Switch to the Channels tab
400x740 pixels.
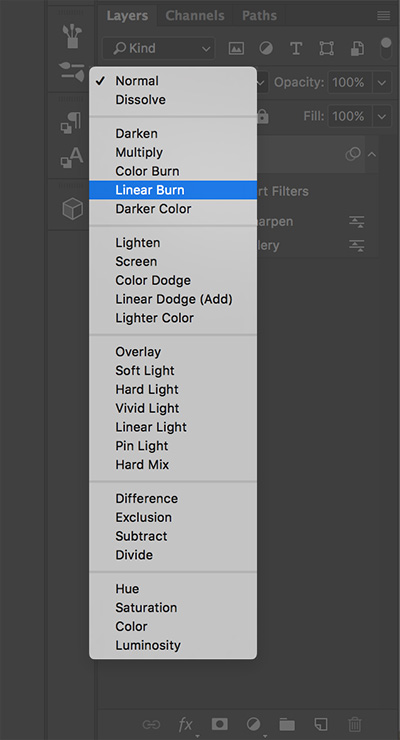[x=195, y=16]
